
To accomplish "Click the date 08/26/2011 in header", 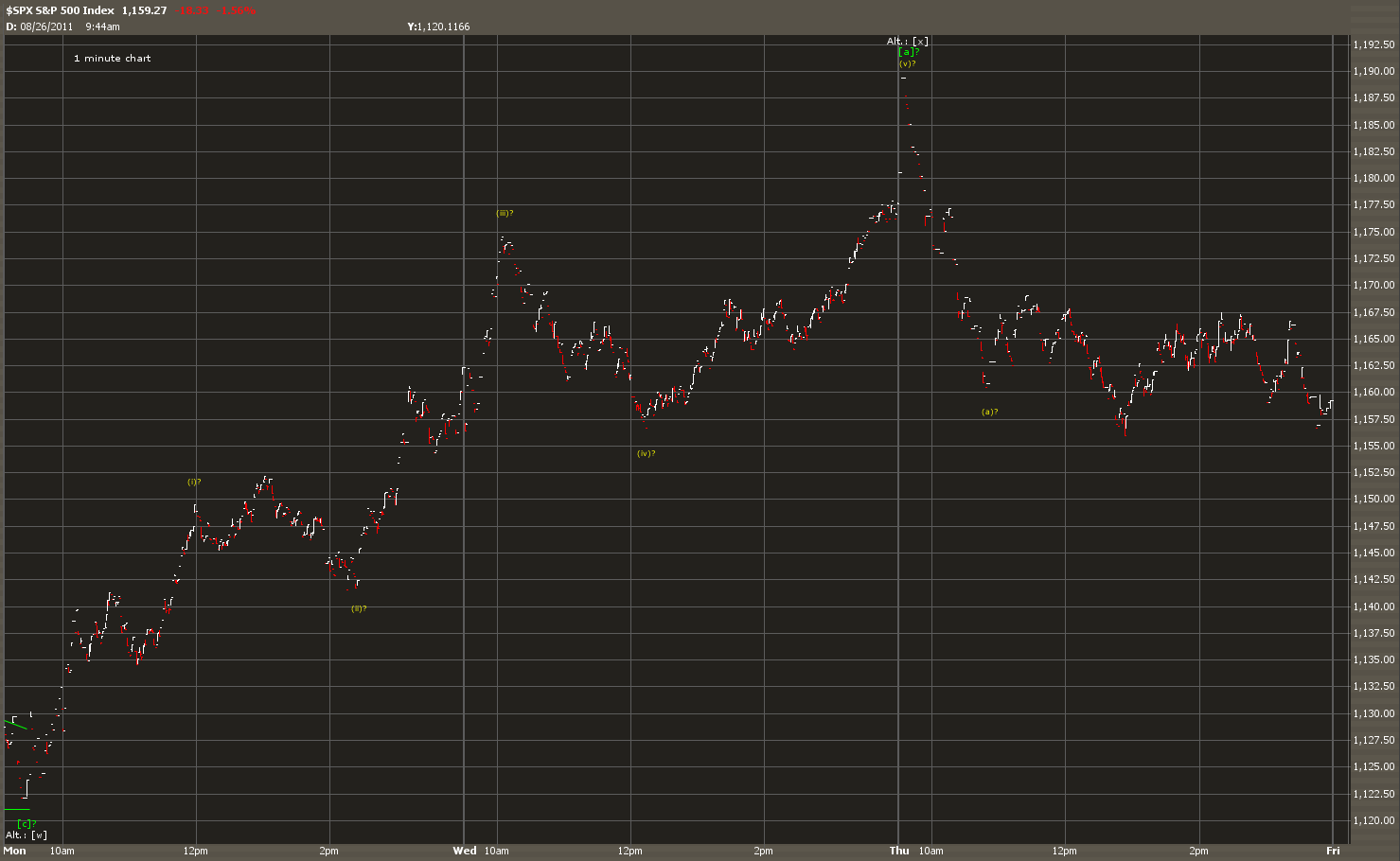I will [x=46, y=26].
